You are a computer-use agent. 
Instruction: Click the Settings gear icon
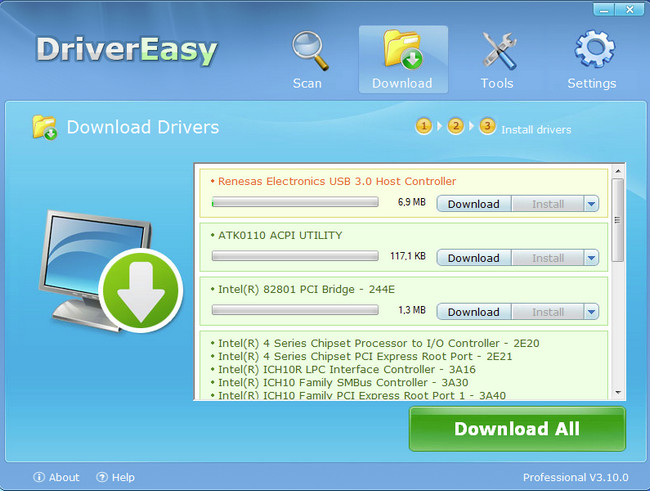(594, 49)
